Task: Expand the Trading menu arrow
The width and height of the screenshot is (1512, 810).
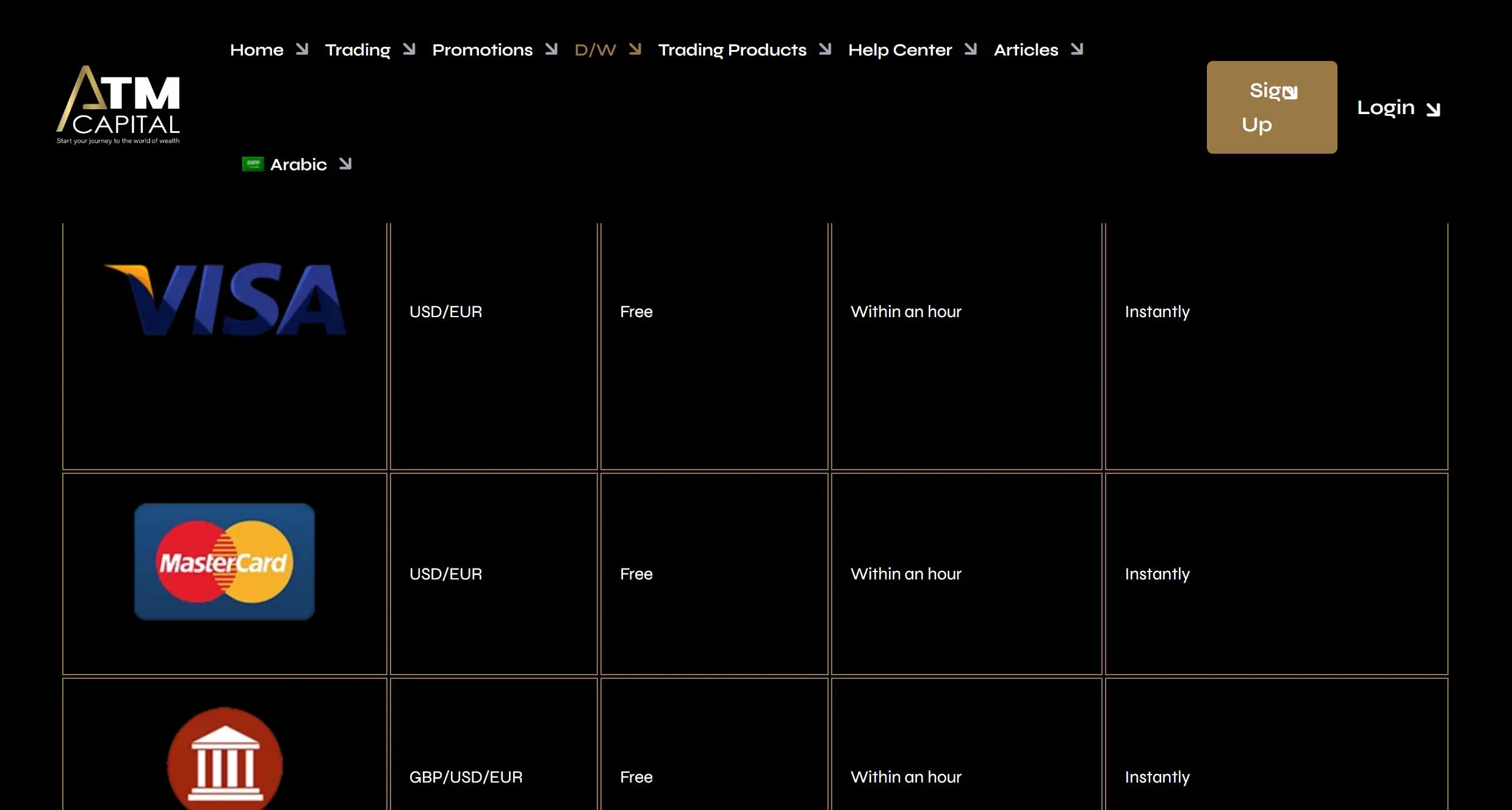Action: (x=409, y=49)
